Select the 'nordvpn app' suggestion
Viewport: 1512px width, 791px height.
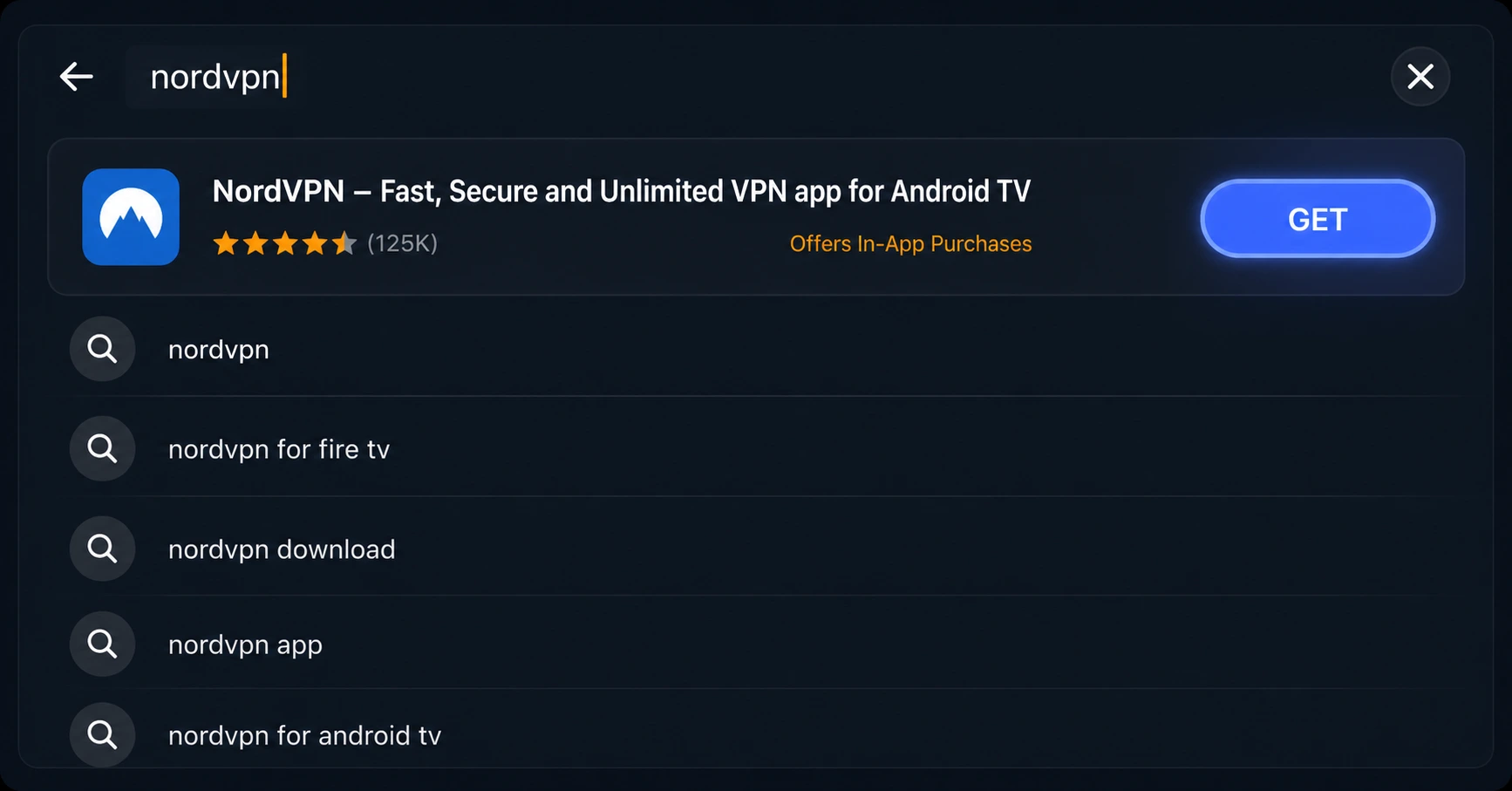[x=245, y=644]
